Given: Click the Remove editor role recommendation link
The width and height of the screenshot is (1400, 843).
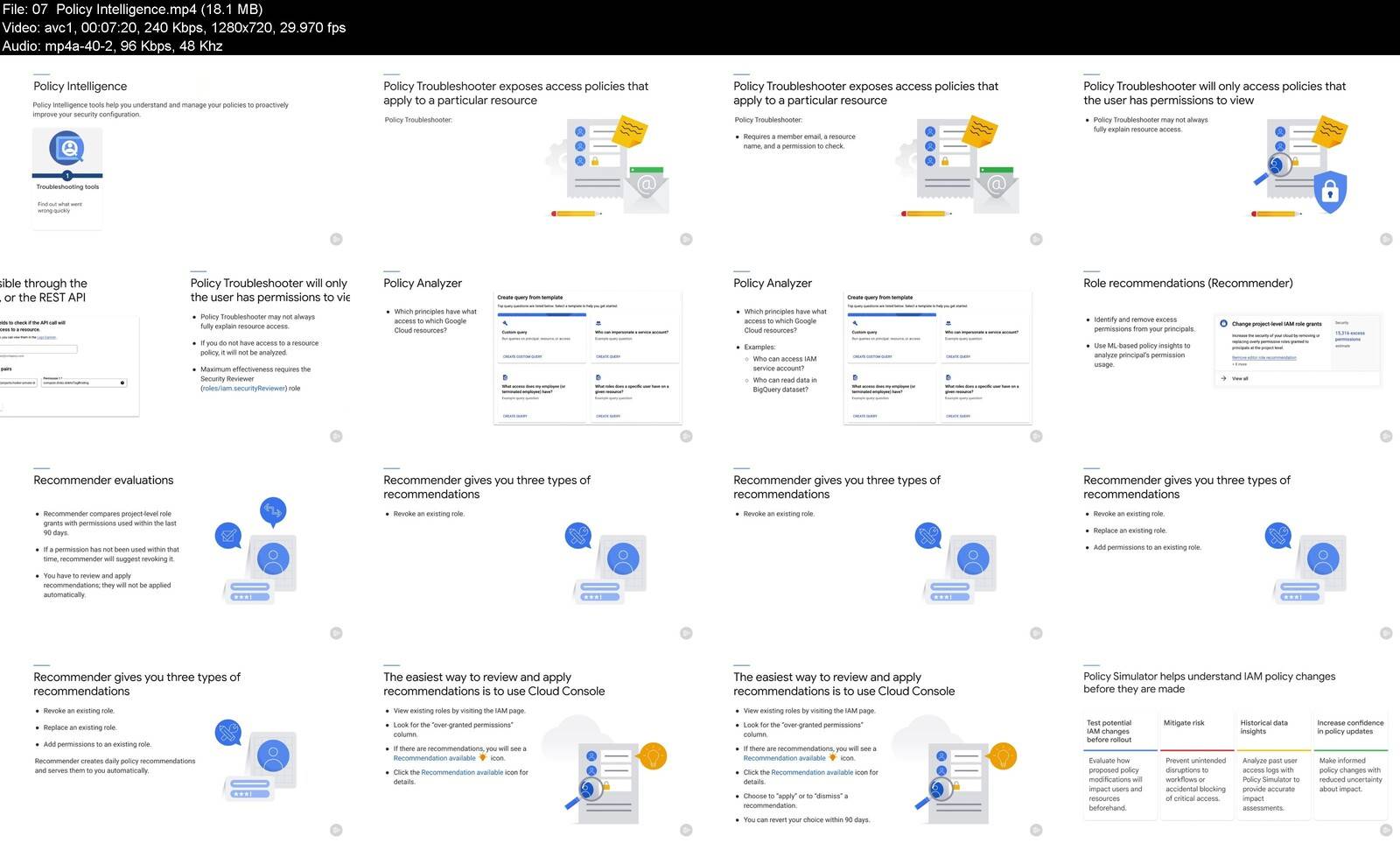Looking at the screenshot, I should (x=1264, y=357).
